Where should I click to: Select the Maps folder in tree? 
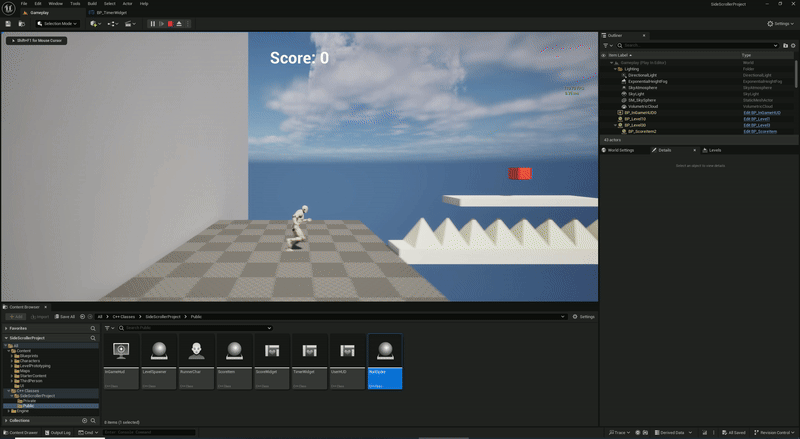(24, 371)
